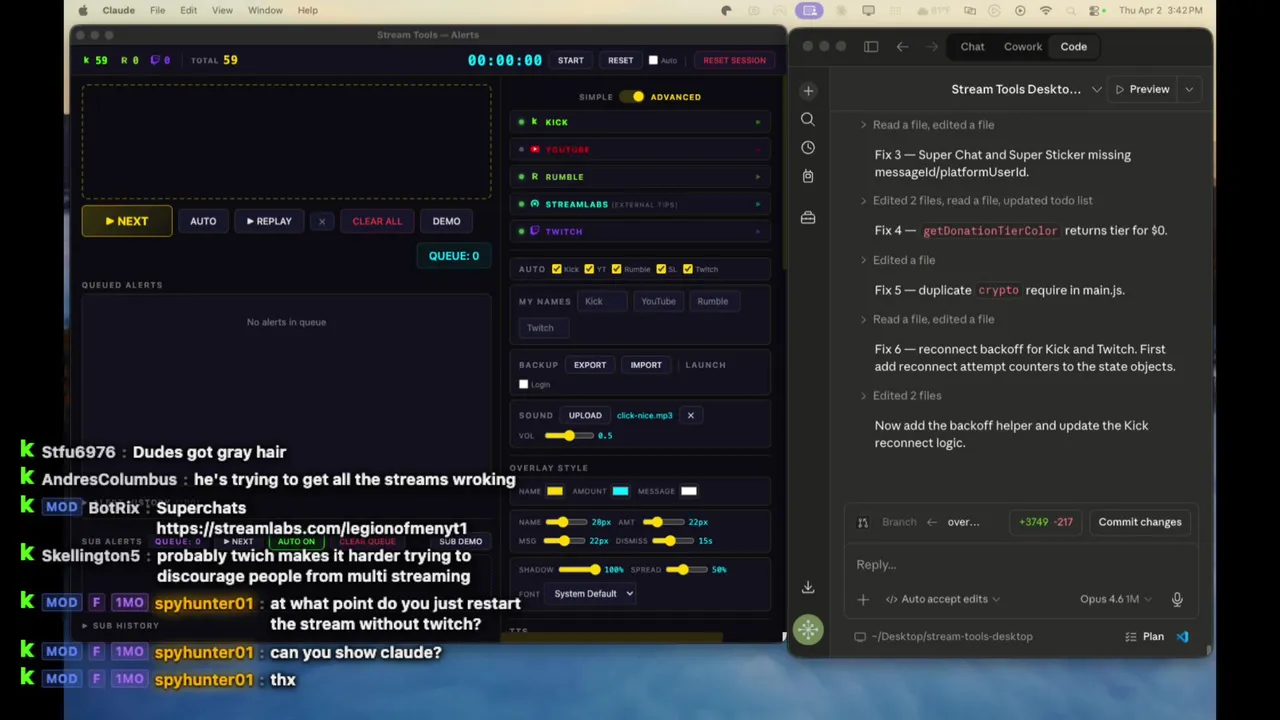Click Commit changes button
This screenshot has width=1280, height=720.
(x=1140, y=522)
